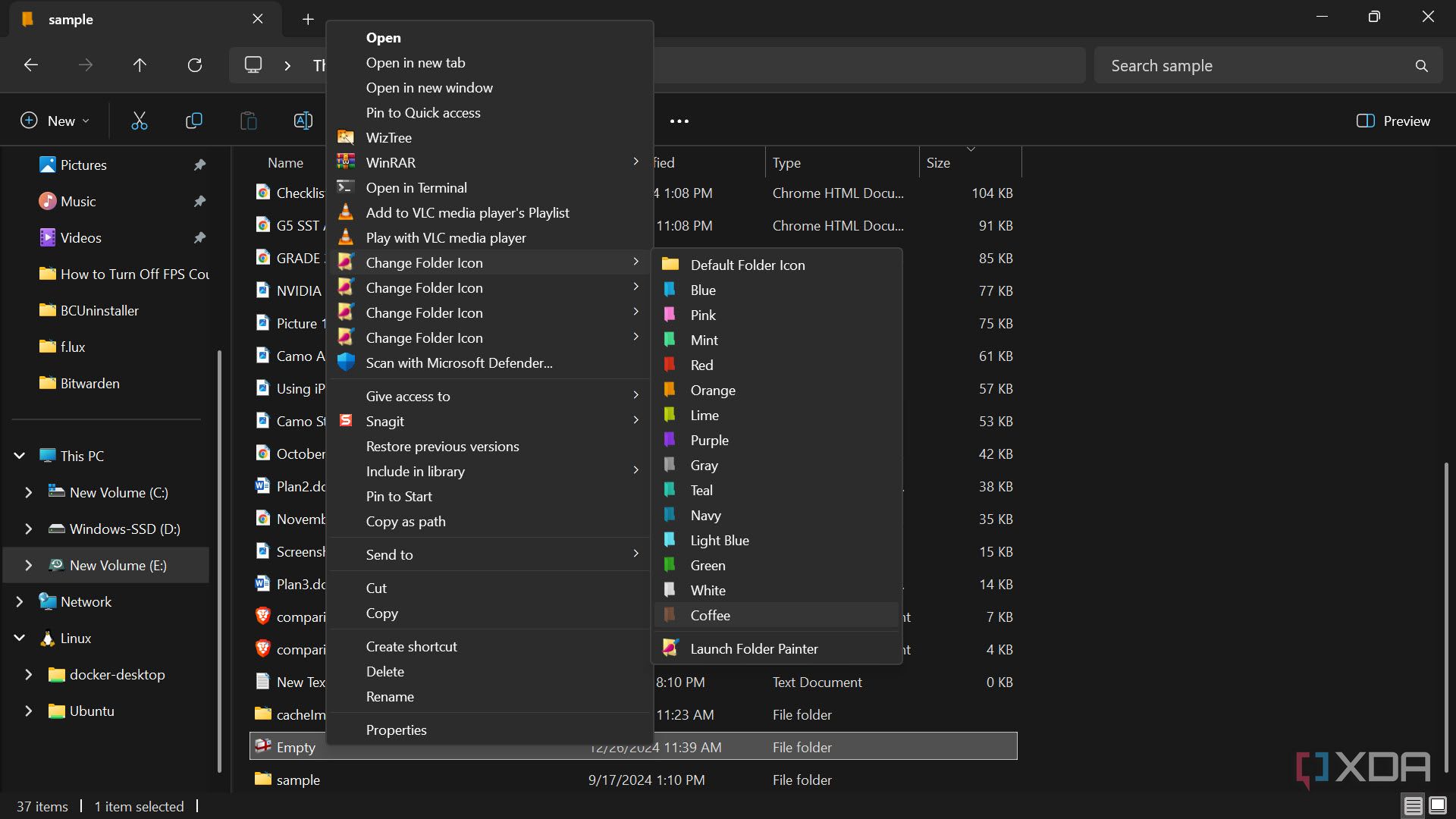The height and width of the screenshot is (819, 1456).
Task: Expand the New Volume (C:) tree node
Action: (x=29, y=492)
